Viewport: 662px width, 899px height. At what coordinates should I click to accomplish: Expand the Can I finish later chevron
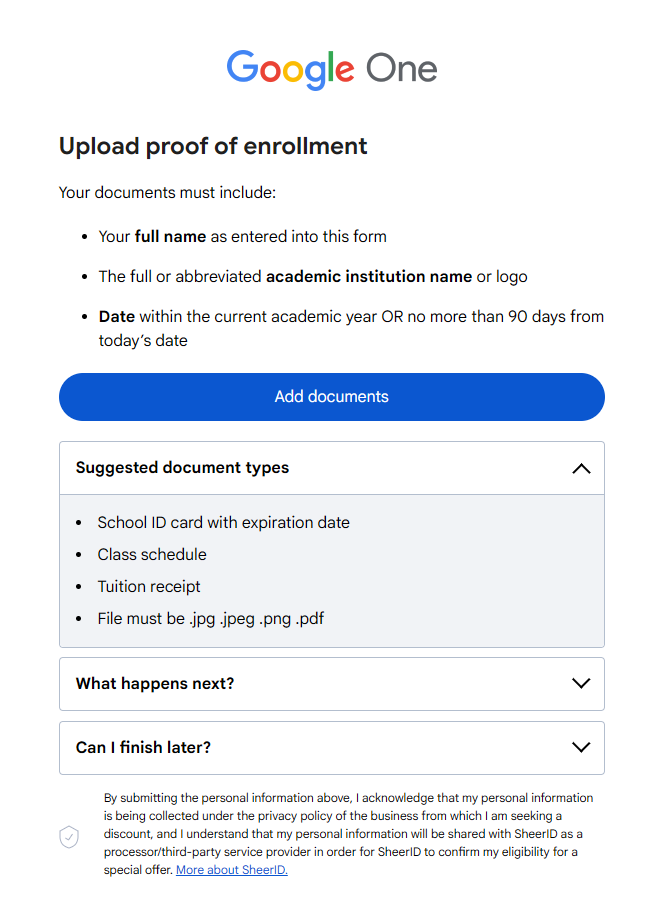pos(581,748)
